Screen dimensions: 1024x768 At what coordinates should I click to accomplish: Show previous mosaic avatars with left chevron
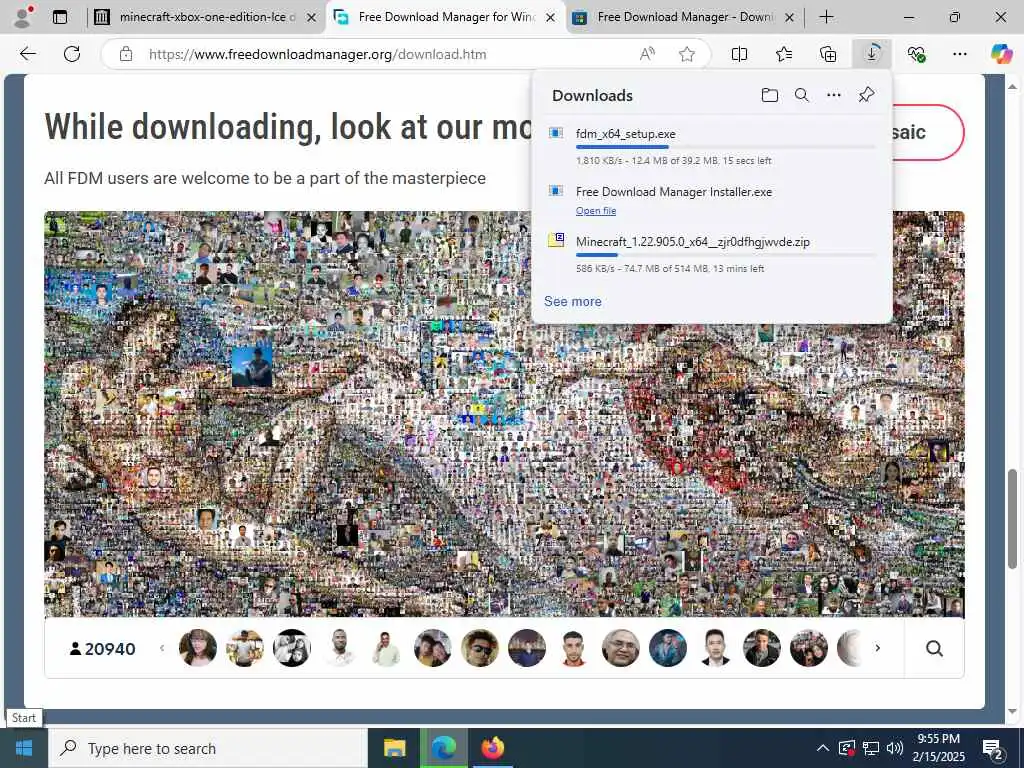[162, 648]
